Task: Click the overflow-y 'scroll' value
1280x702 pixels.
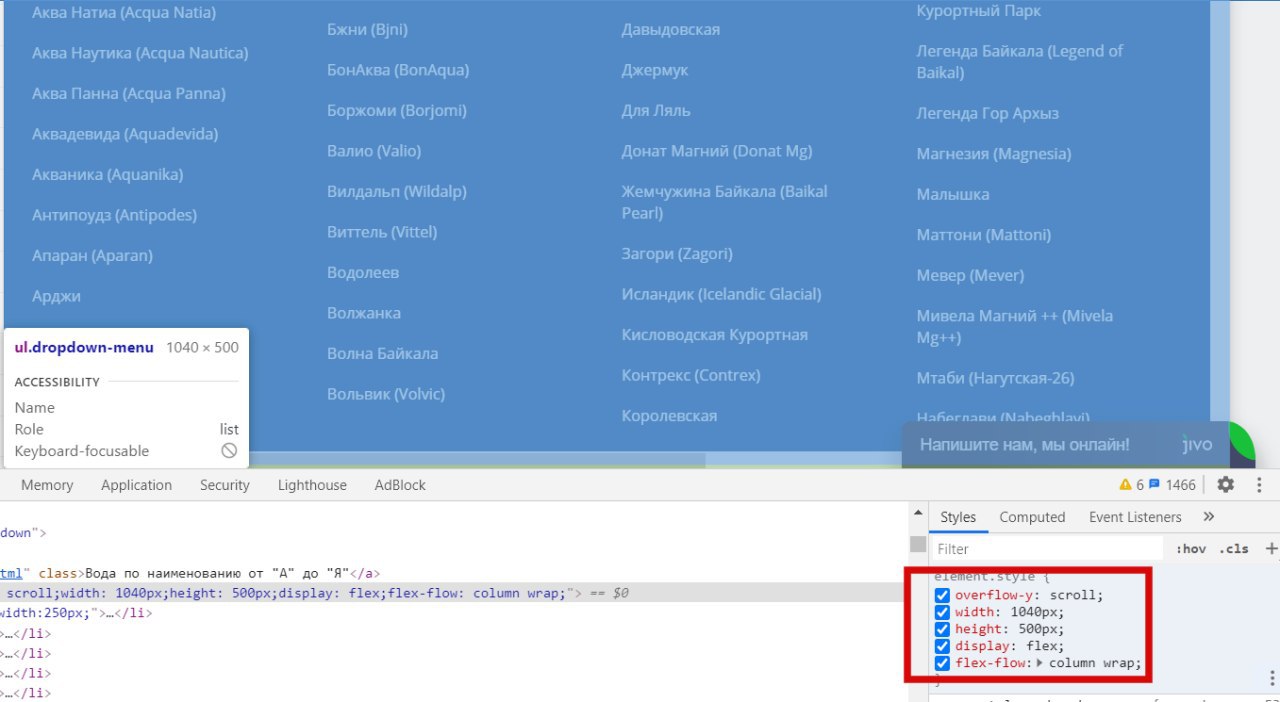Action: click(x=1074, y=595)
